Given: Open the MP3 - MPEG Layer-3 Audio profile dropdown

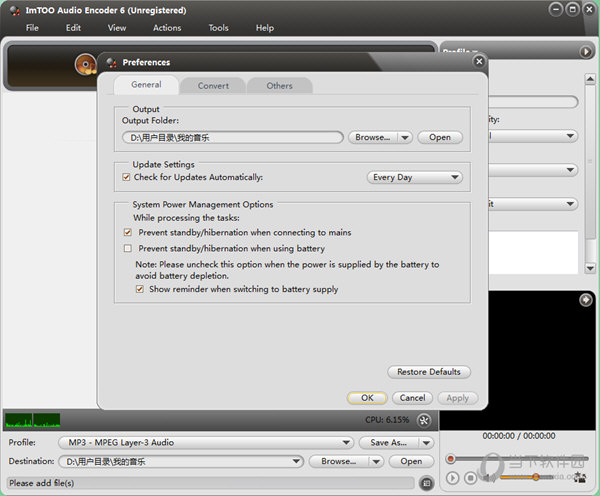Looking at the screenshot, I should pyautogui.click(x=206, y=443).
